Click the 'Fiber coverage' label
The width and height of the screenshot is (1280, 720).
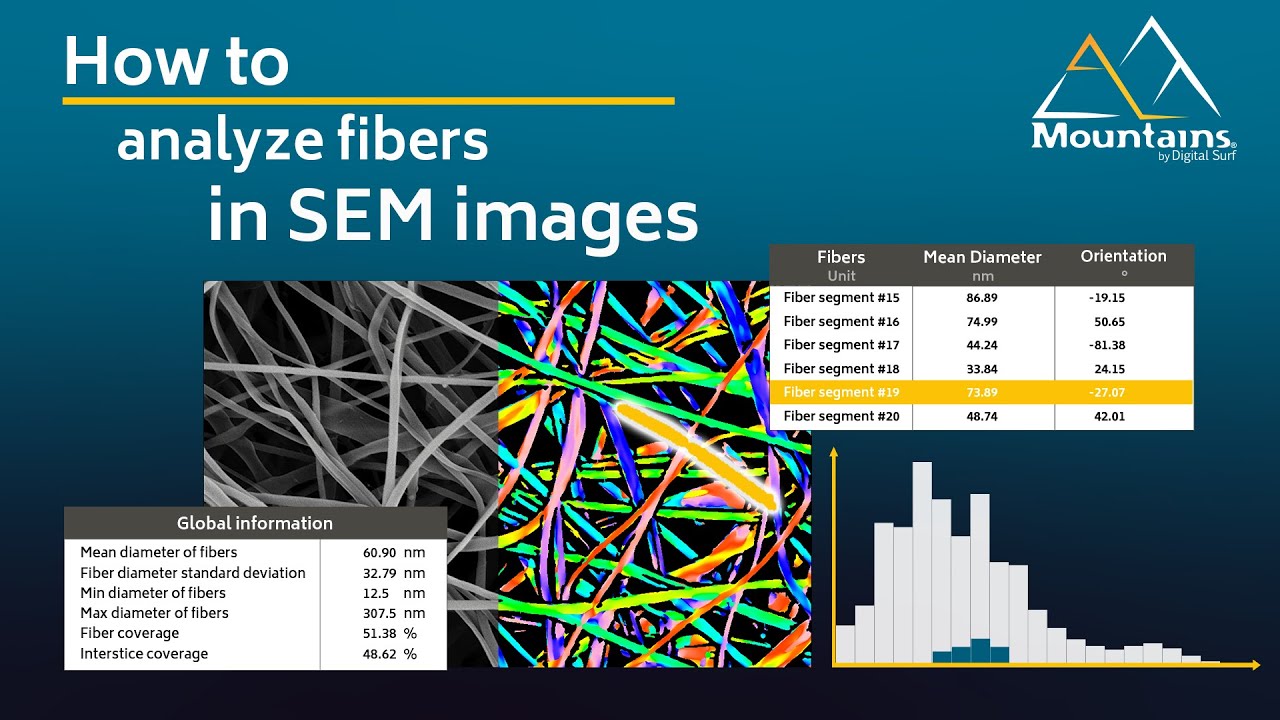(130, 633)
